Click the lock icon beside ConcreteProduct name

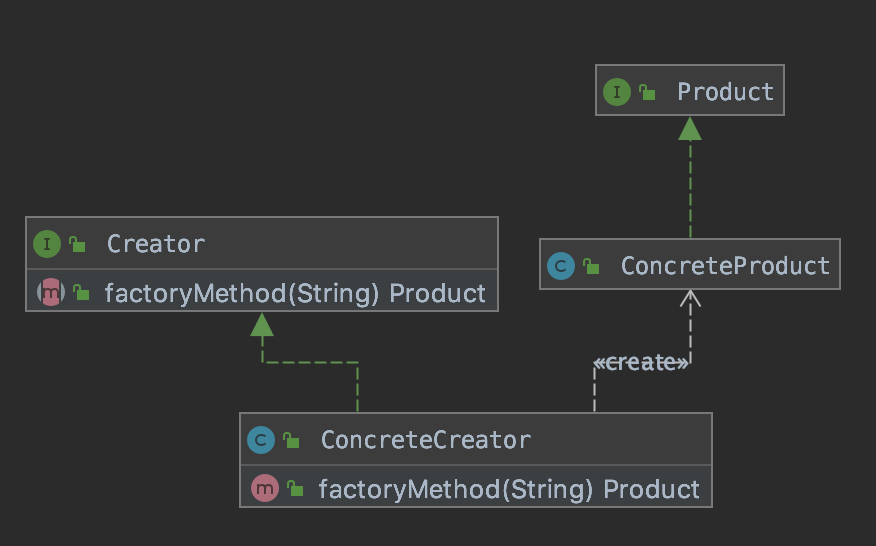(592, 267)
